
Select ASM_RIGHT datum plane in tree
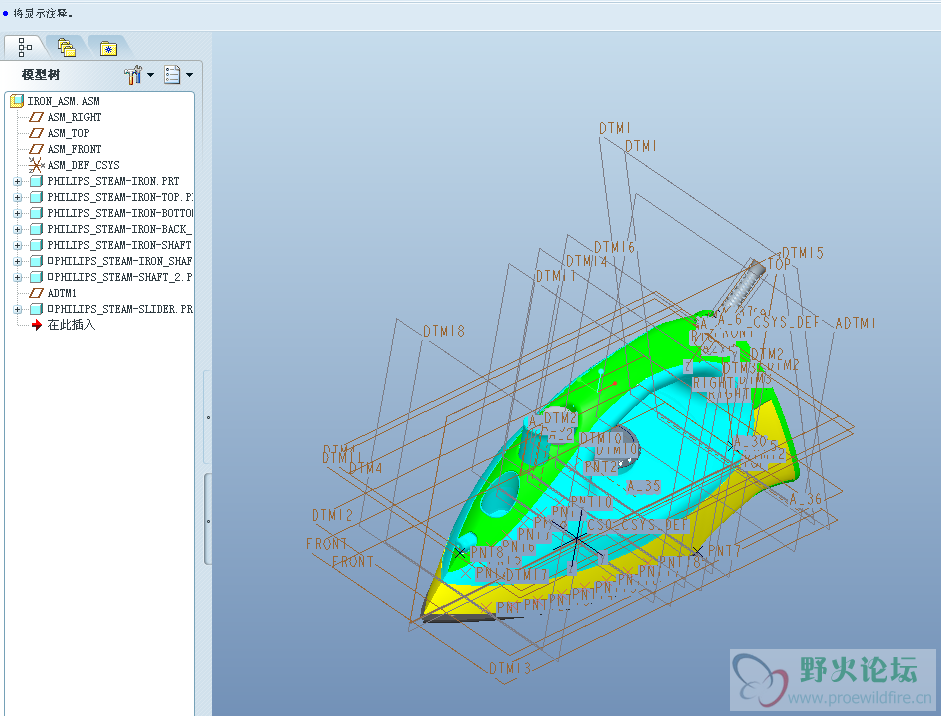click(74, 117)
